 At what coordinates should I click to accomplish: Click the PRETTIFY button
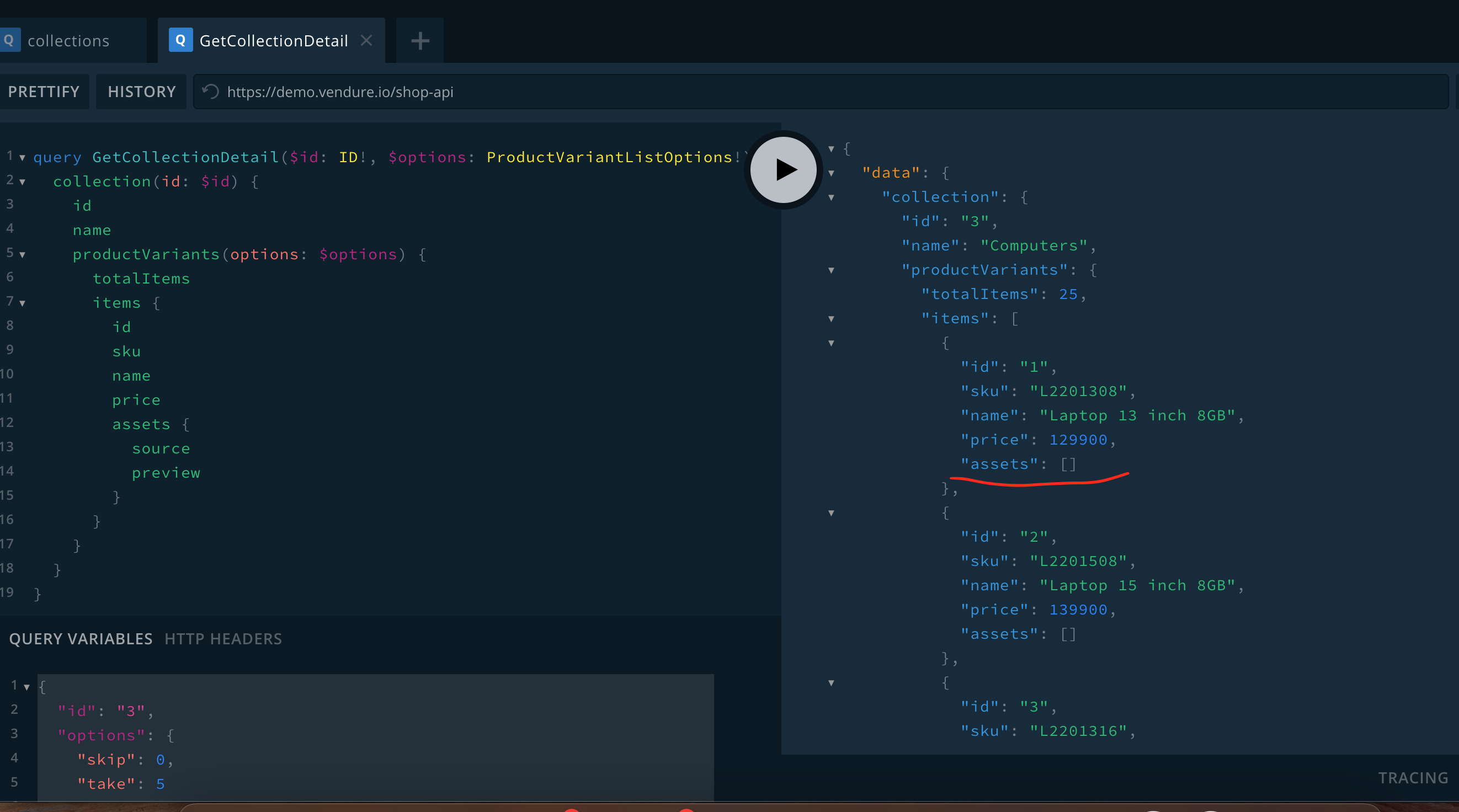tap(43, 92)
